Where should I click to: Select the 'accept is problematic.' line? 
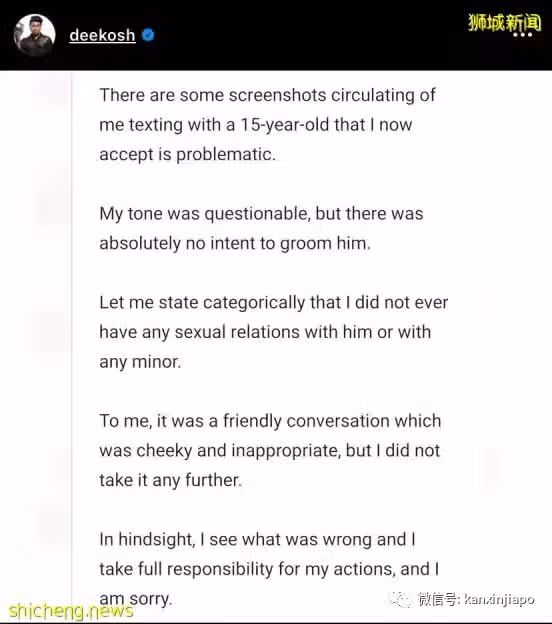pos(187,155)
